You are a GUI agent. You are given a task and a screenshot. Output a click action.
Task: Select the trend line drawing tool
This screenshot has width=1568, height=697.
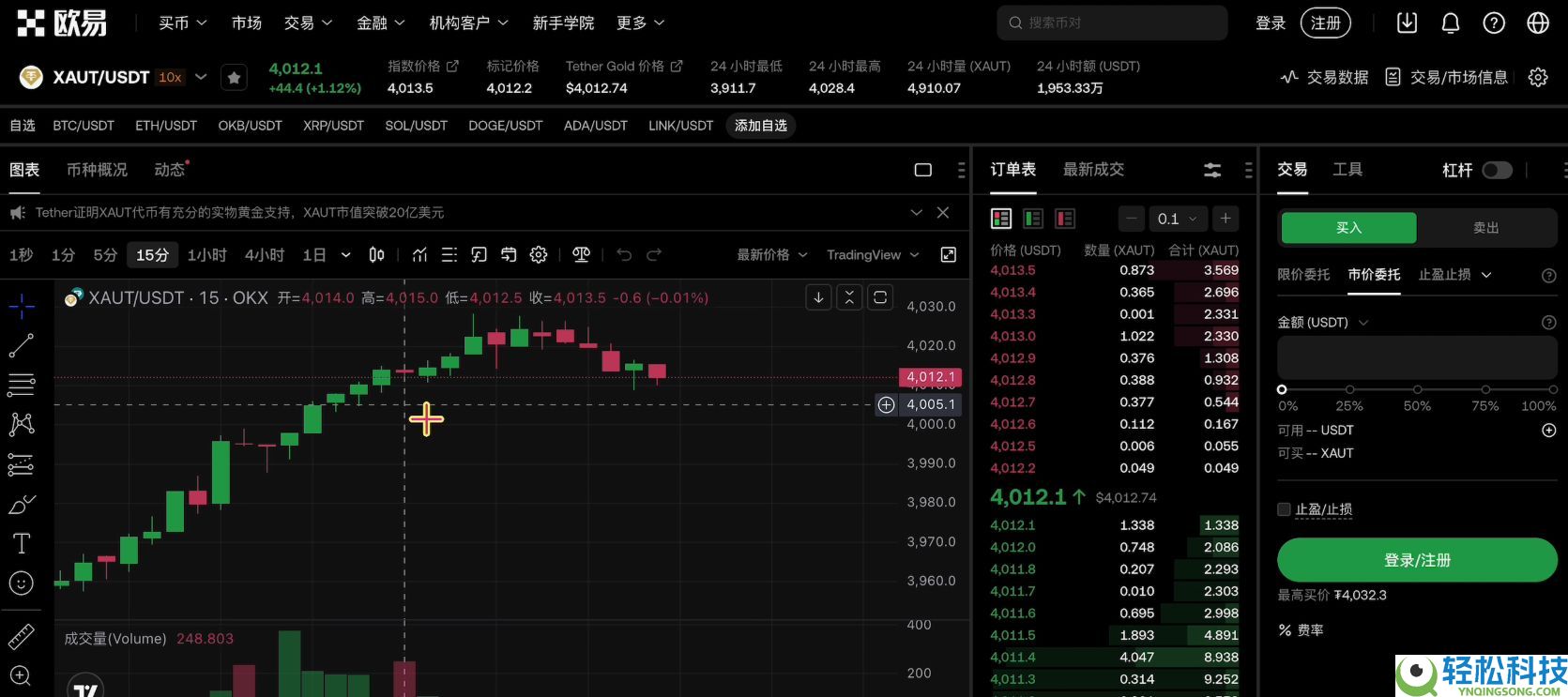(x=22, y=345)
